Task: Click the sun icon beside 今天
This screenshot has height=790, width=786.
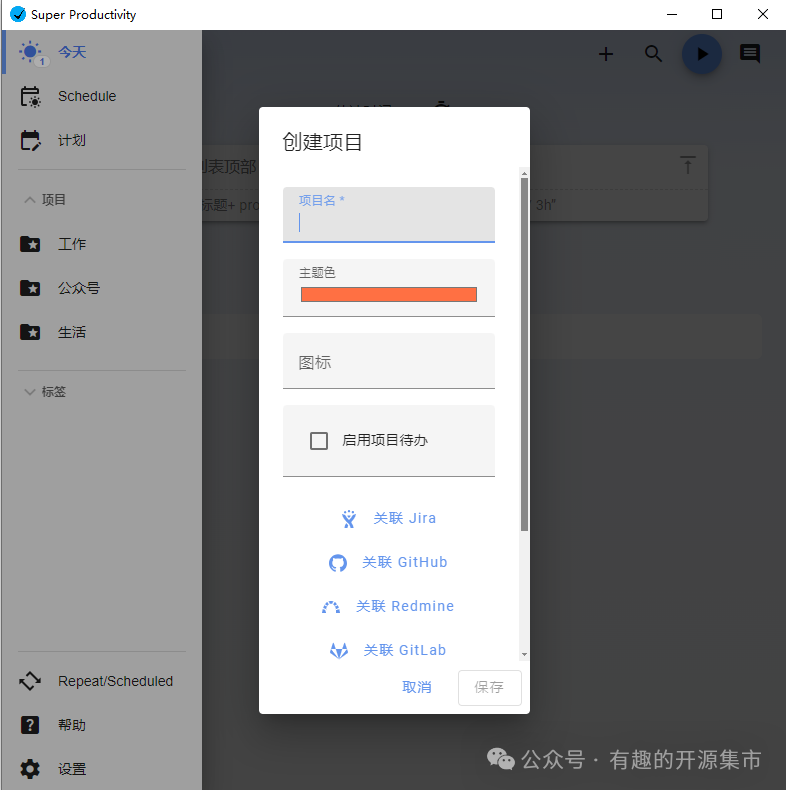Action: tap(30, 52)
